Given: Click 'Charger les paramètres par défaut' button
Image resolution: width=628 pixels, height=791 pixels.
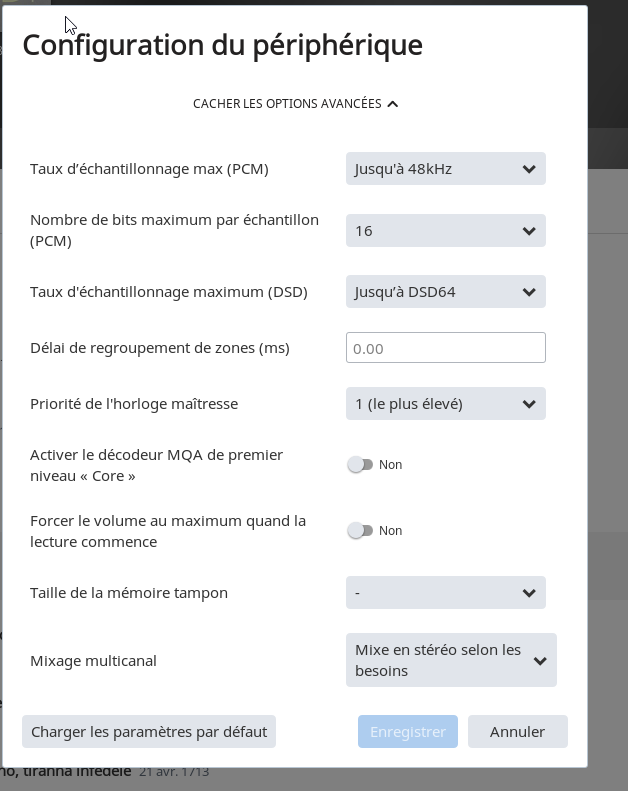Looking at the screenshot, I should coord(149,732).
